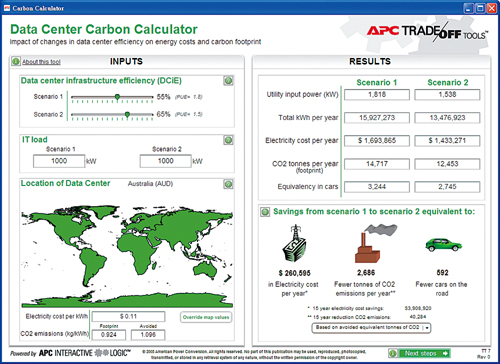Open the IT load section help icon
Image resolution: width=500 pixels, height=364 pixels.
click(x=228, y=140)
